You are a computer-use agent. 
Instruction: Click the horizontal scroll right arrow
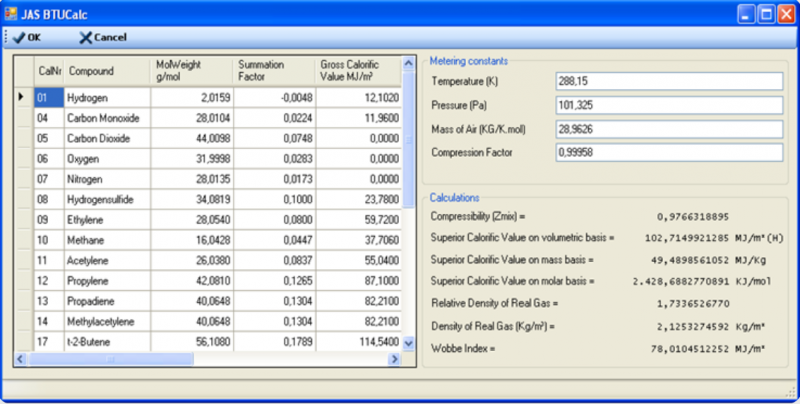coord(393,359)
